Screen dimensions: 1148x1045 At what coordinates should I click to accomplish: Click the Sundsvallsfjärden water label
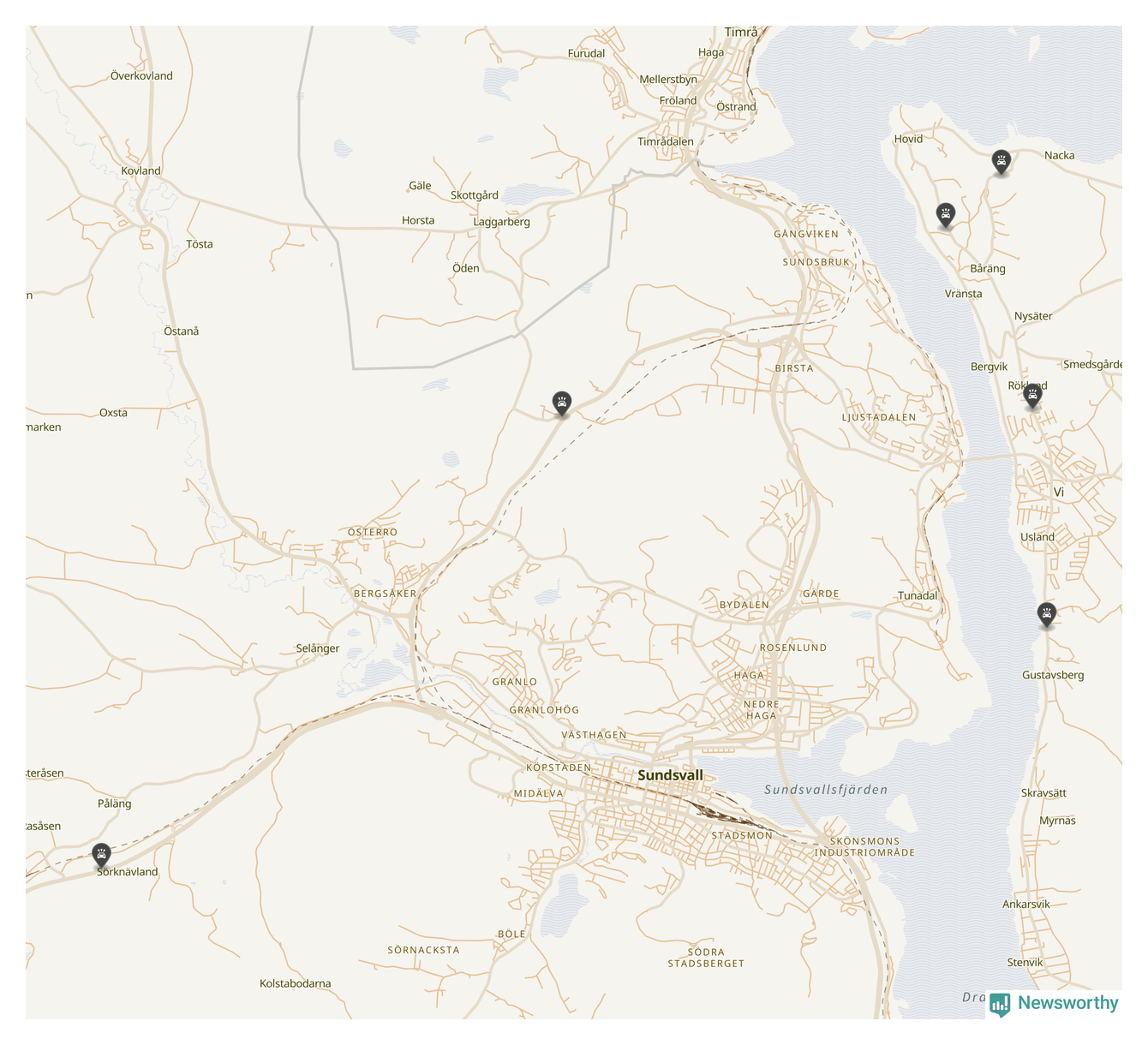pos(826,790)
